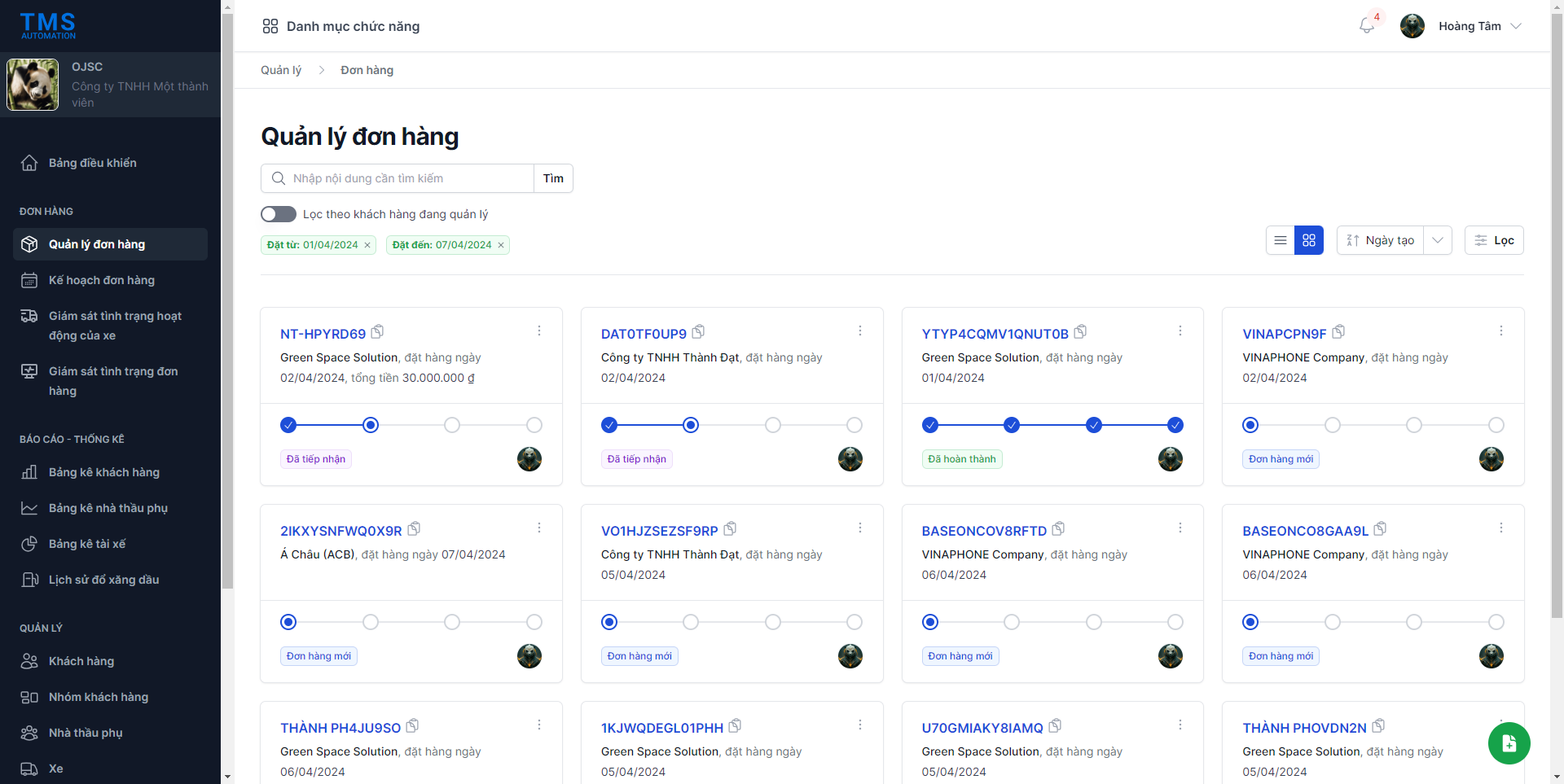Copy order code BASEONCOV8RFTD
The image size is (1564, 784).
(1058, 529)
